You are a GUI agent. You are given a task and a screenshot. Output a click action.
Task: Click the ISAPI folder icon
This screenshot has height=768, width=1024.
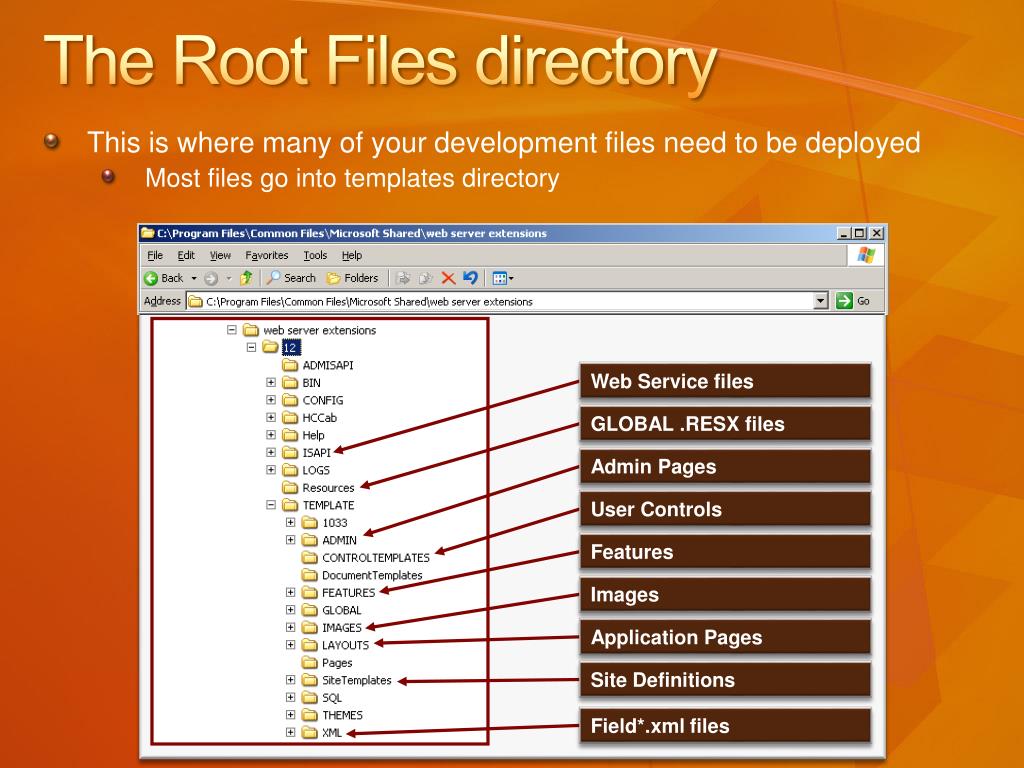click(290, 452)
